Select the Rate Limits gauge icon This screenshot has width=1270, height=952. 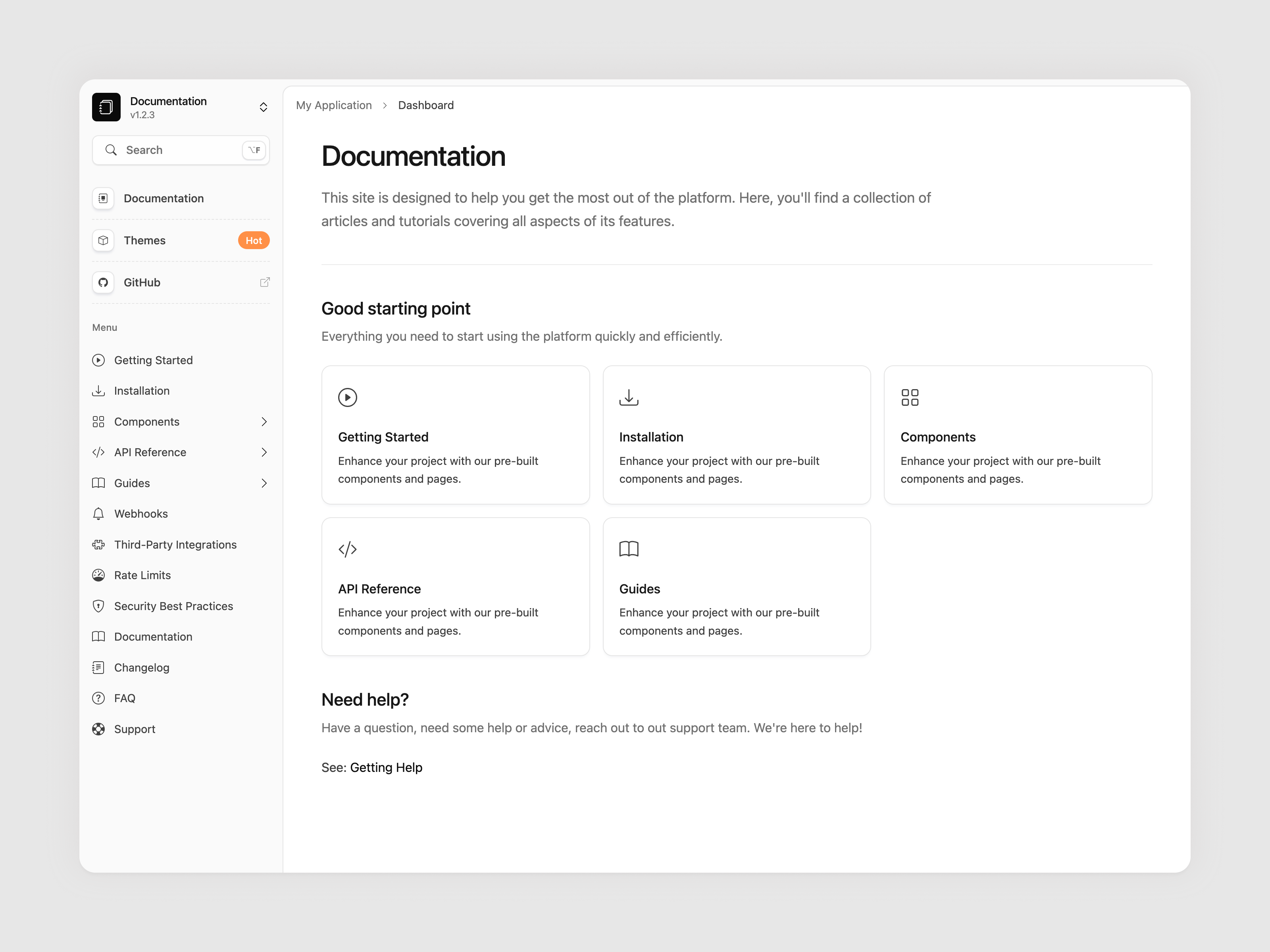(99, 574)
